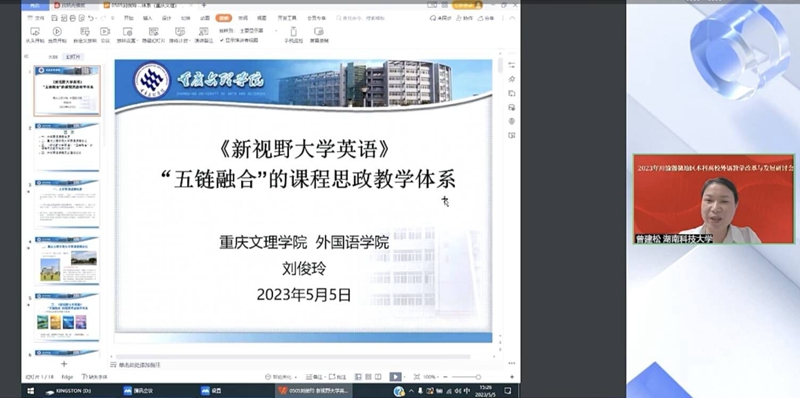Start slideshow from current slide (当页开始)

point(57,35)
